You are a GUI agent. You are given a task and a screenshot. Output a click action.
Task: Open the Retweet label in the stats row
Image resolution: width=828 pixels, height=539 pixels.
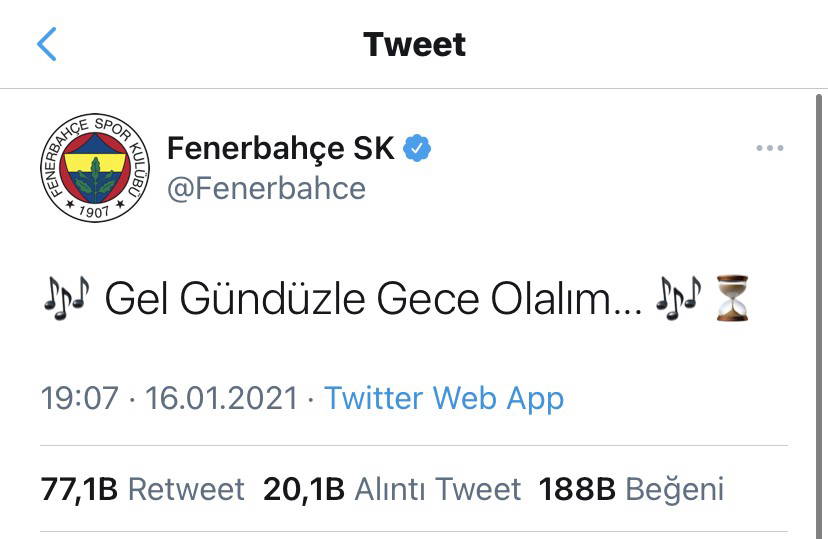point(186,489)
